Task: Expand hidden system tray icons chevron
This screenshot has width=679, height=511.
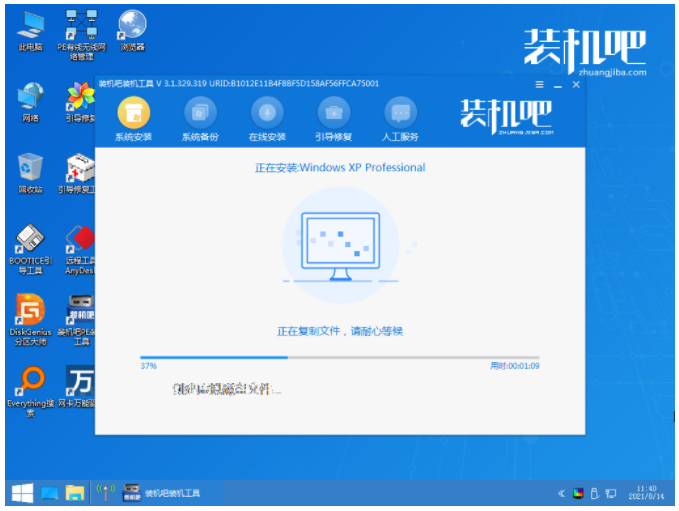Action: coord(561,493)
